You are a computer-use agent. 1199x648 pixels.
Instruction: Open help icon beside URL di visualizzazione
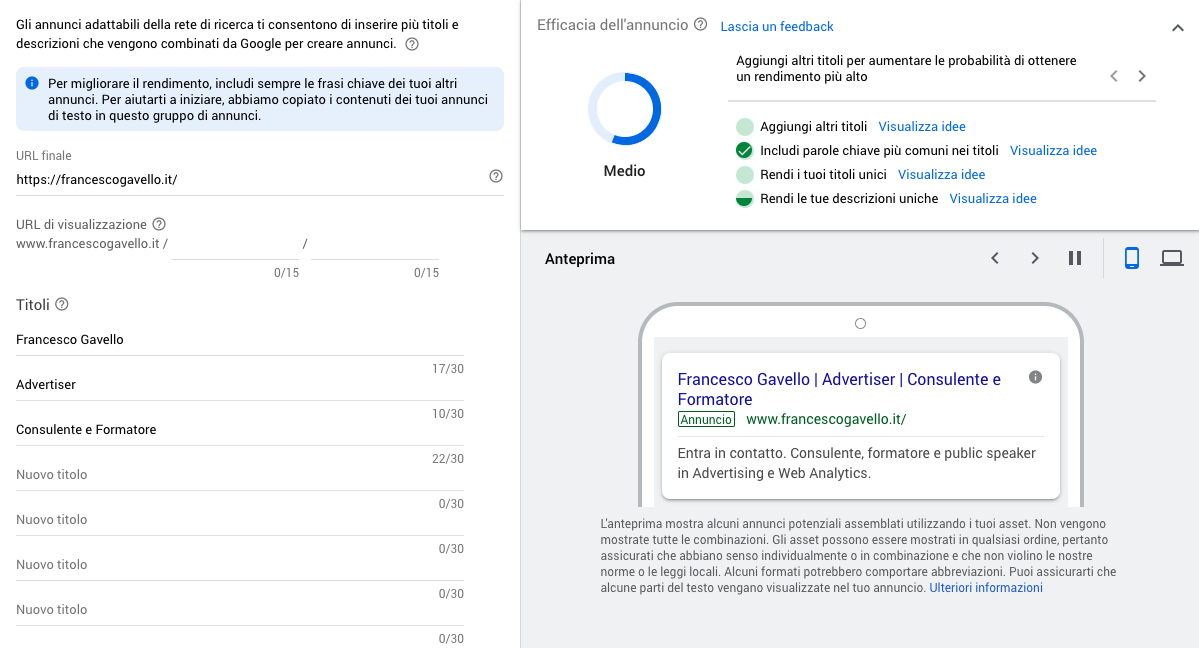pos(159,224)
